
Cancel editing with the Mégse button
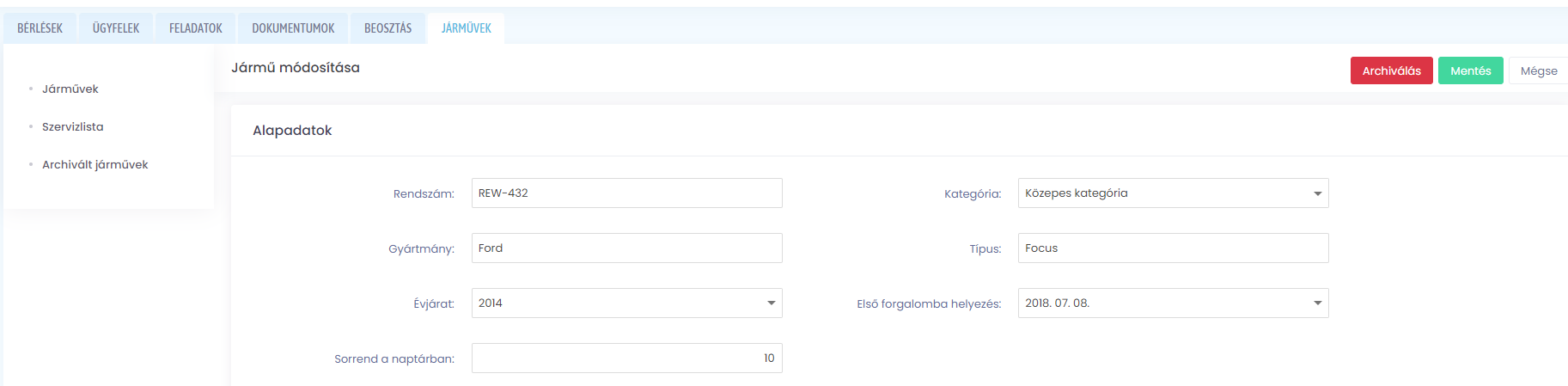tap(1538, 70)
